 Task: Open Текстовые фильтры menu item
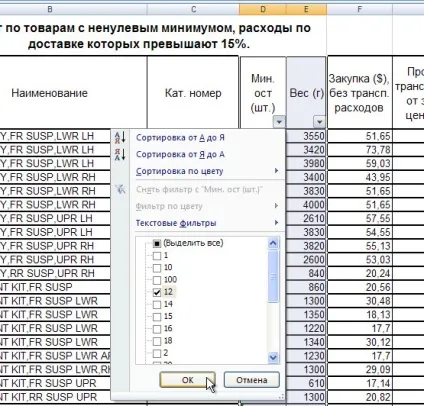click(x=176, y=223)
